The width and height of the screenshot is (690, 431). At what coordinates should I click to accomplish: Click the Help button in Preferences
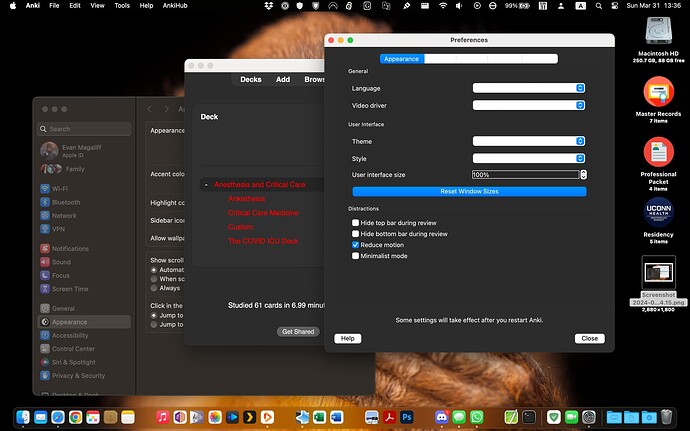(348, 339)
